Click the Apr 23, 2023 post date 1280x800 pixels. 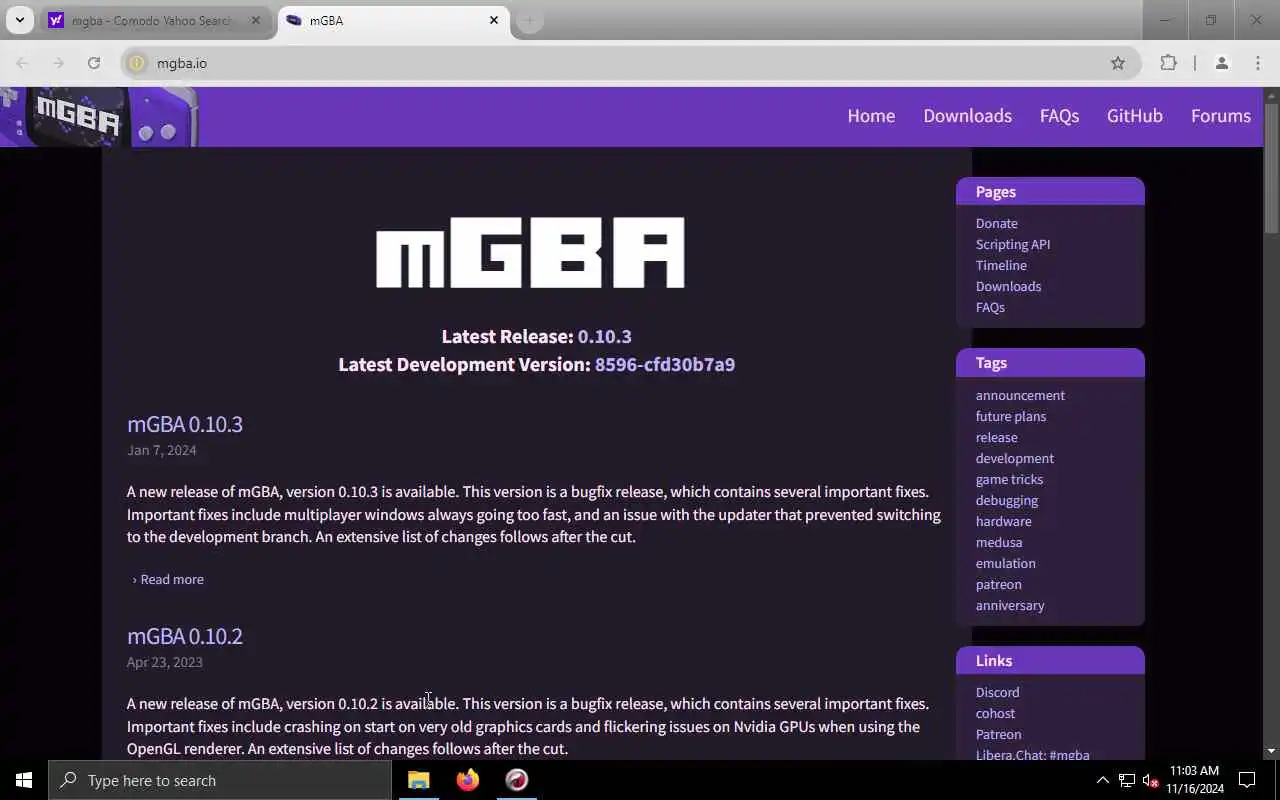(x=164, y=662)
